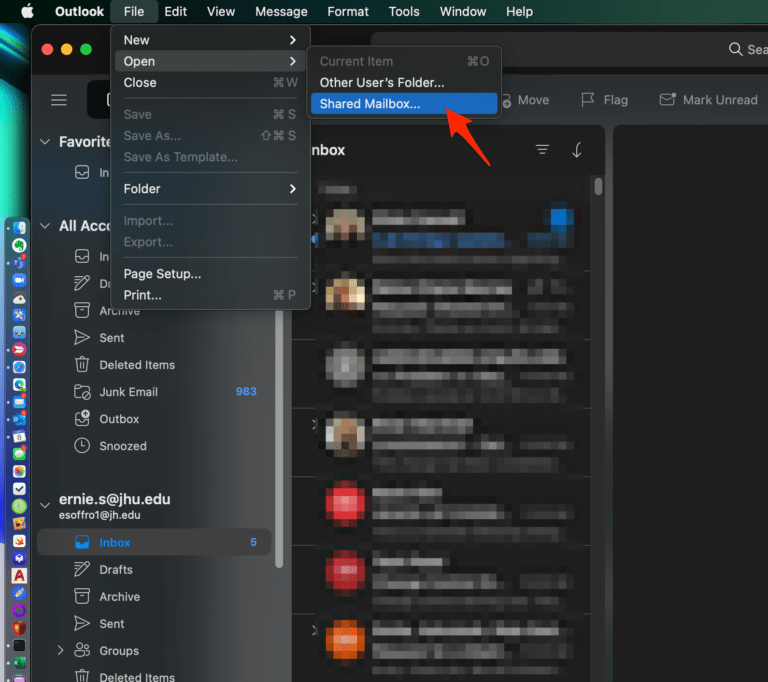The image size is (768, 682).
Task: Open Zoom in the Dock
Action: tap(19, 280)
